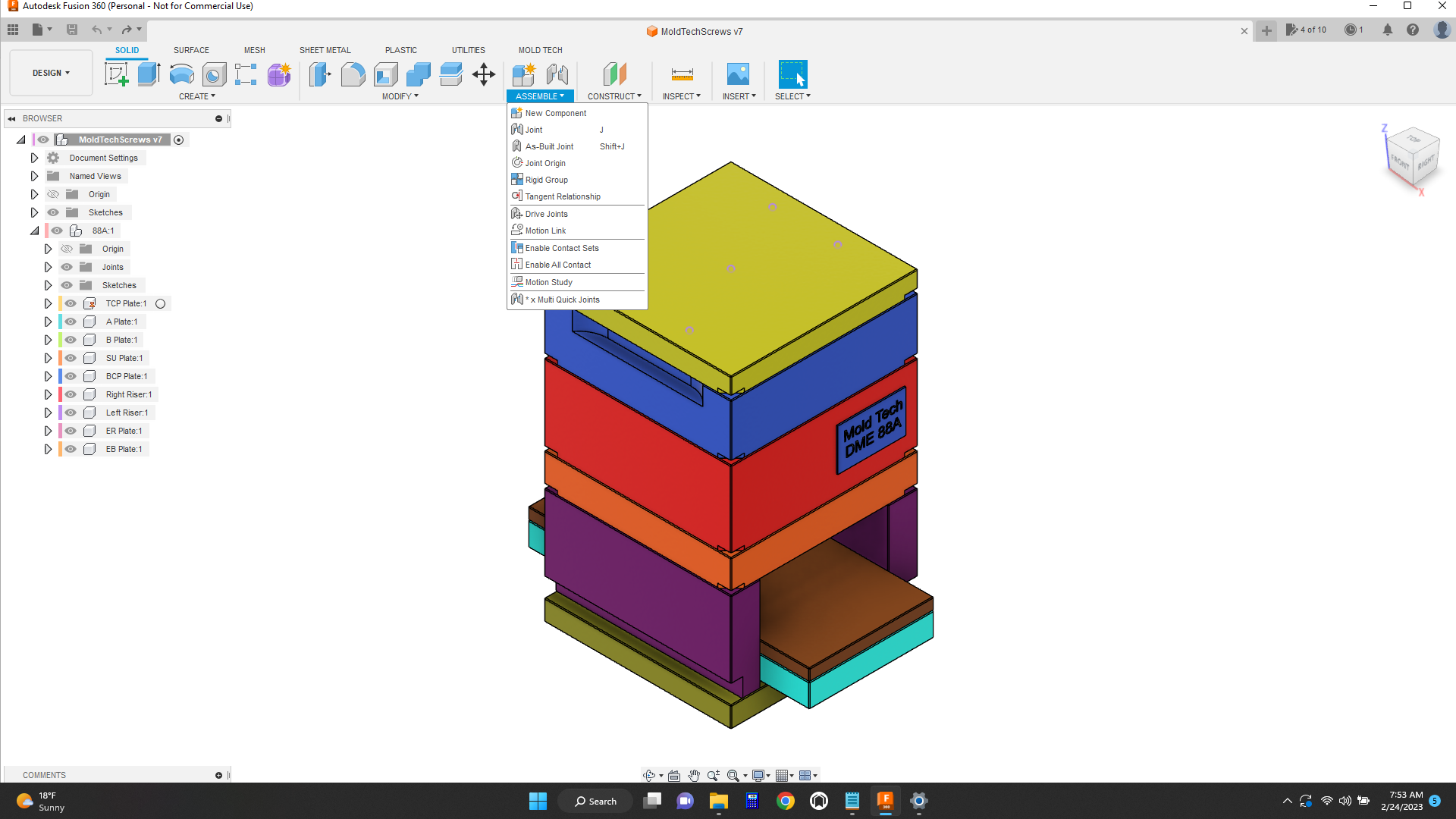Click Motion Study menu entry
1456x819 pixels.
[x=548, y=282]
